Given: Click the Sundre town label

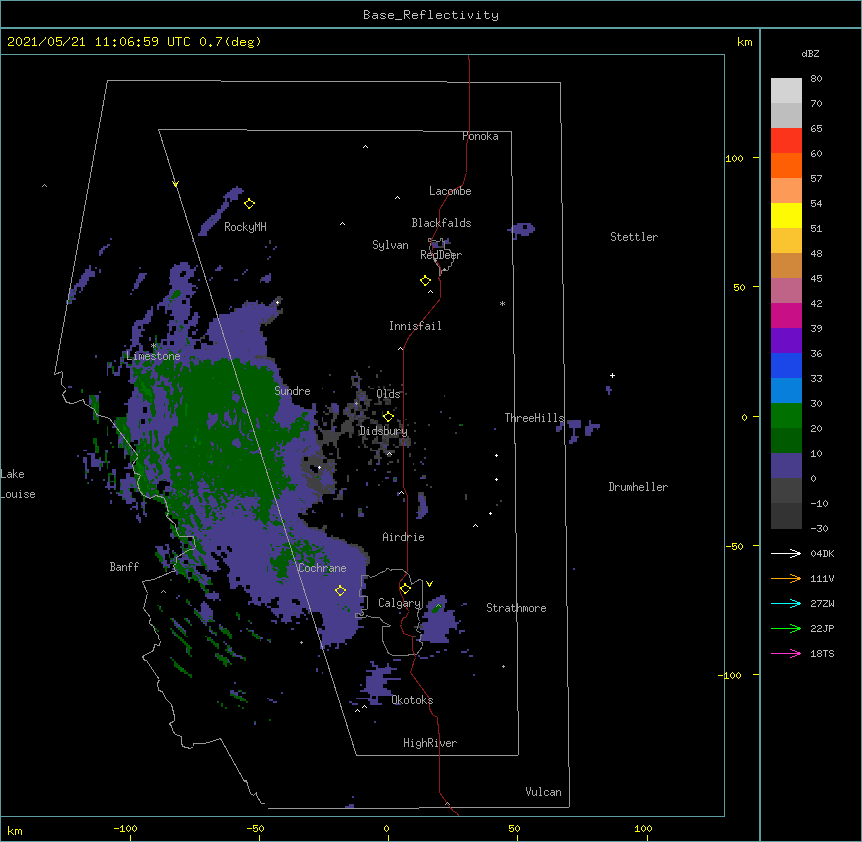Looking at the screenshot, I should click(x=292, y=391).
